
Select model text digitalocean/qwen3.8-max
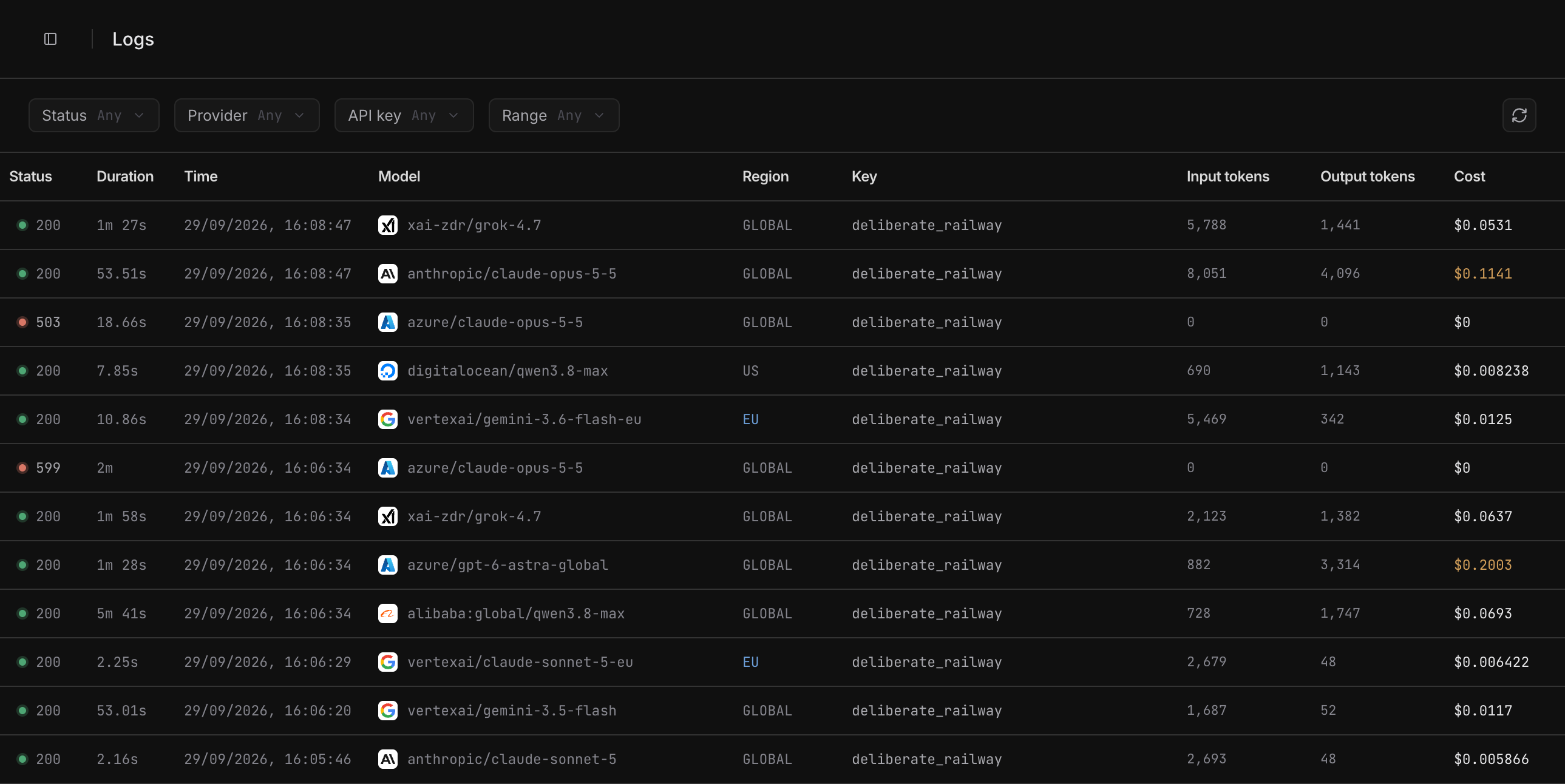[x=508, y=371]
